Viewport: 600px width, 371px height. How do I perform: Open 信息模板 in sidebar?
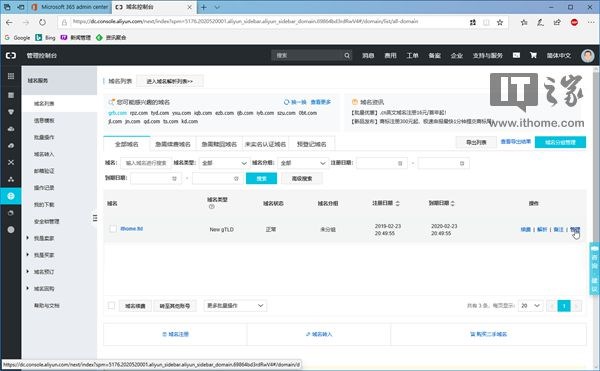click(x=44, y=120)
